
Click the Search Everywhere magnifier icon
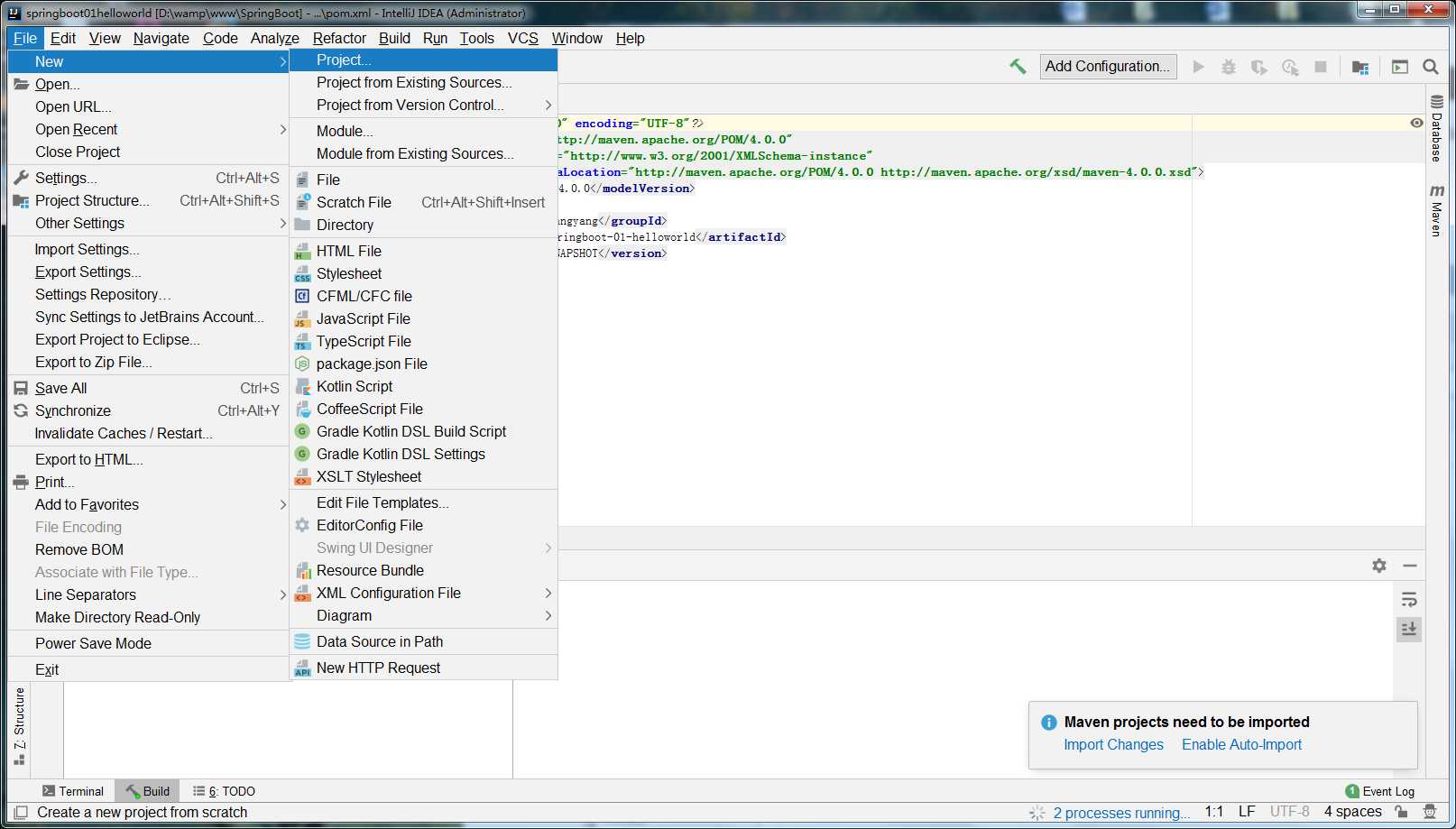1431,67
